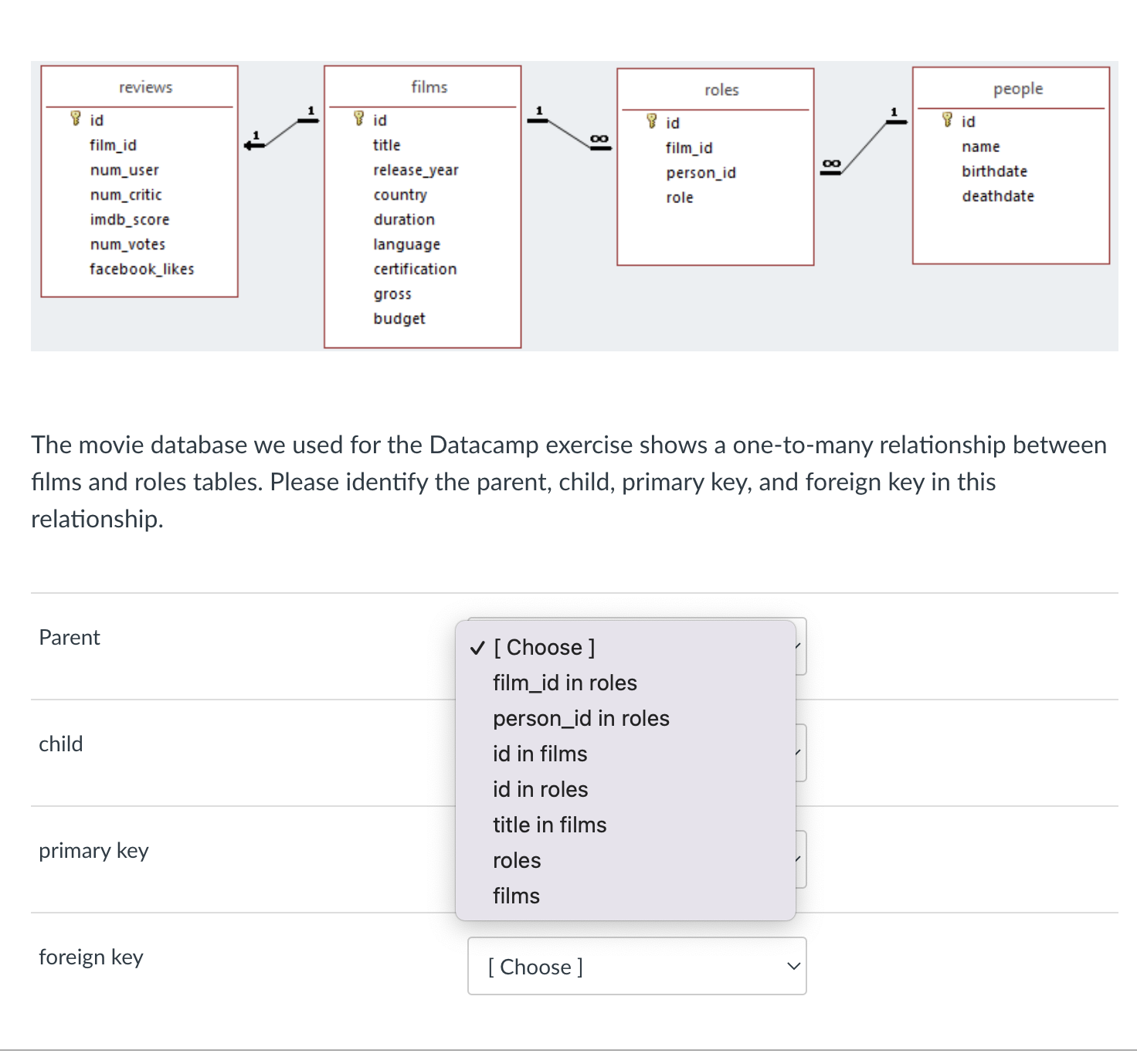The height and width of the screenshot is (1064, 1137).
Task: Click the key icon next to id in films
Action: (x=359, y=119)
